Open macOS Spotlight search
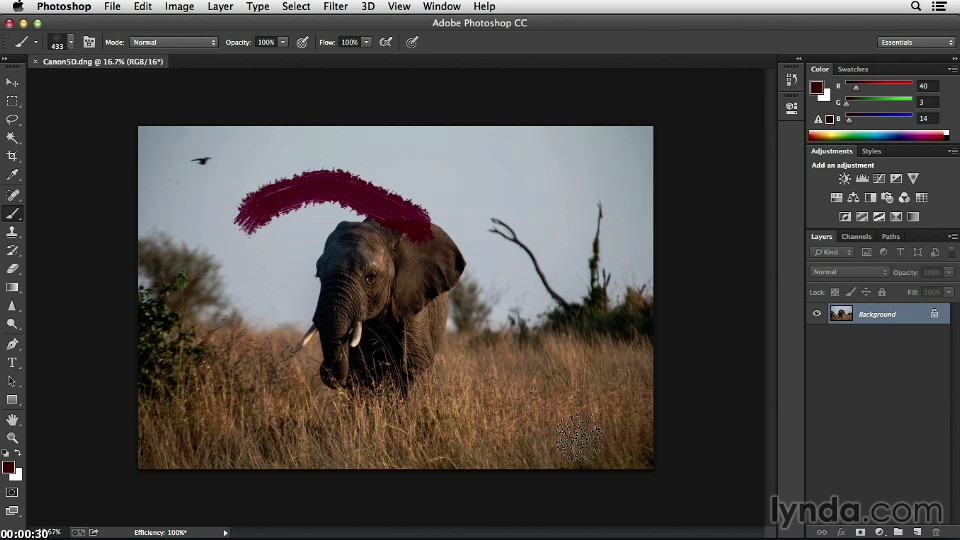Viewport: 960px width, 540px height. pyautogui.click(x=916, y=6)
